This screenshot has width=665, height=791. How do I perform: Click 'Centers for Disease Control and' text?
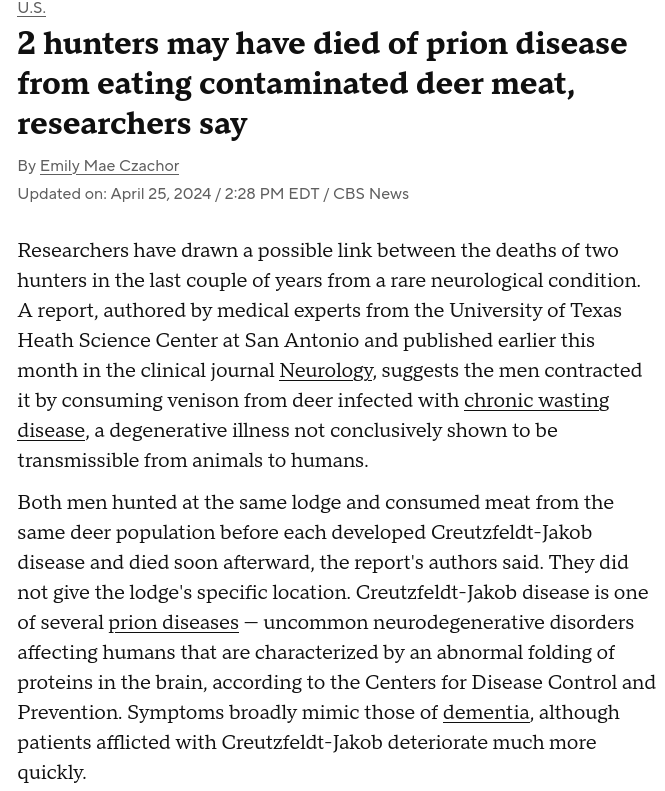coord(510,682)
